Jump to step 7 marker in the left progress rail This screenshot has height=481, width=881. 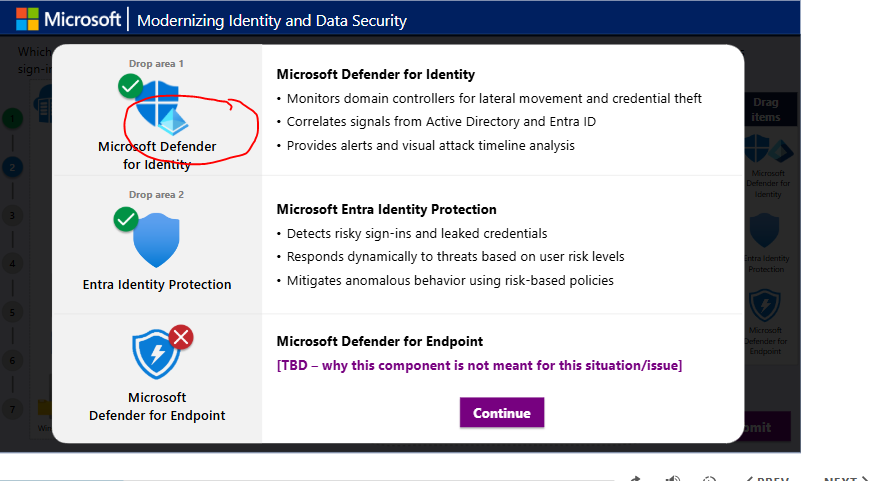point(12,409)
